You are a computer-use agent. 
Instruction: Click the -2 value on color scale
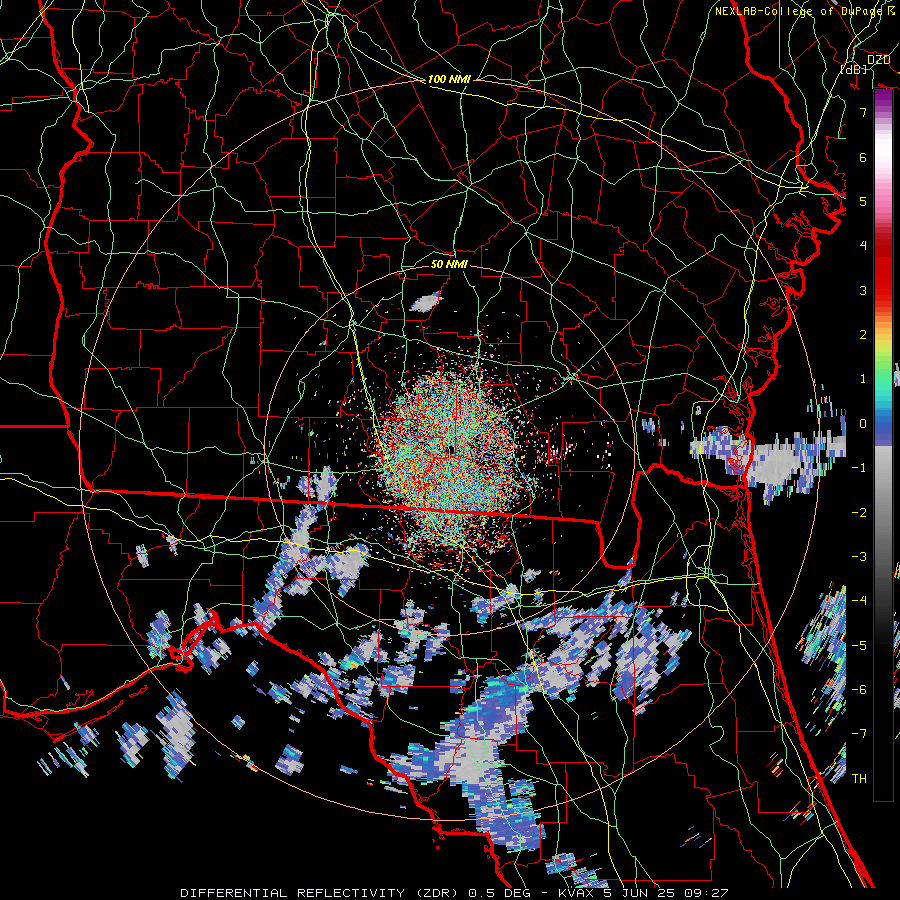tap(859, 512)
